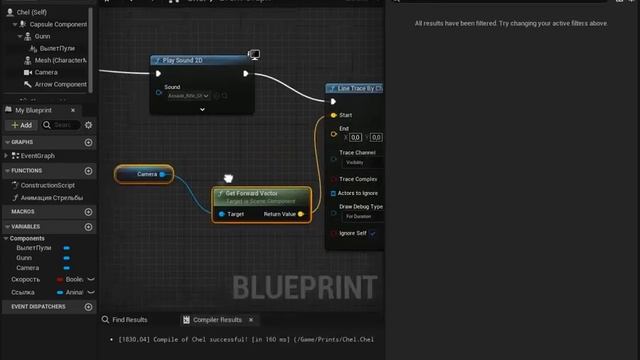Viewport: 640px width, 360px height.
Task: Collapse the VARIABLES section
Action: pyautogui.click(x=7, y=227)
